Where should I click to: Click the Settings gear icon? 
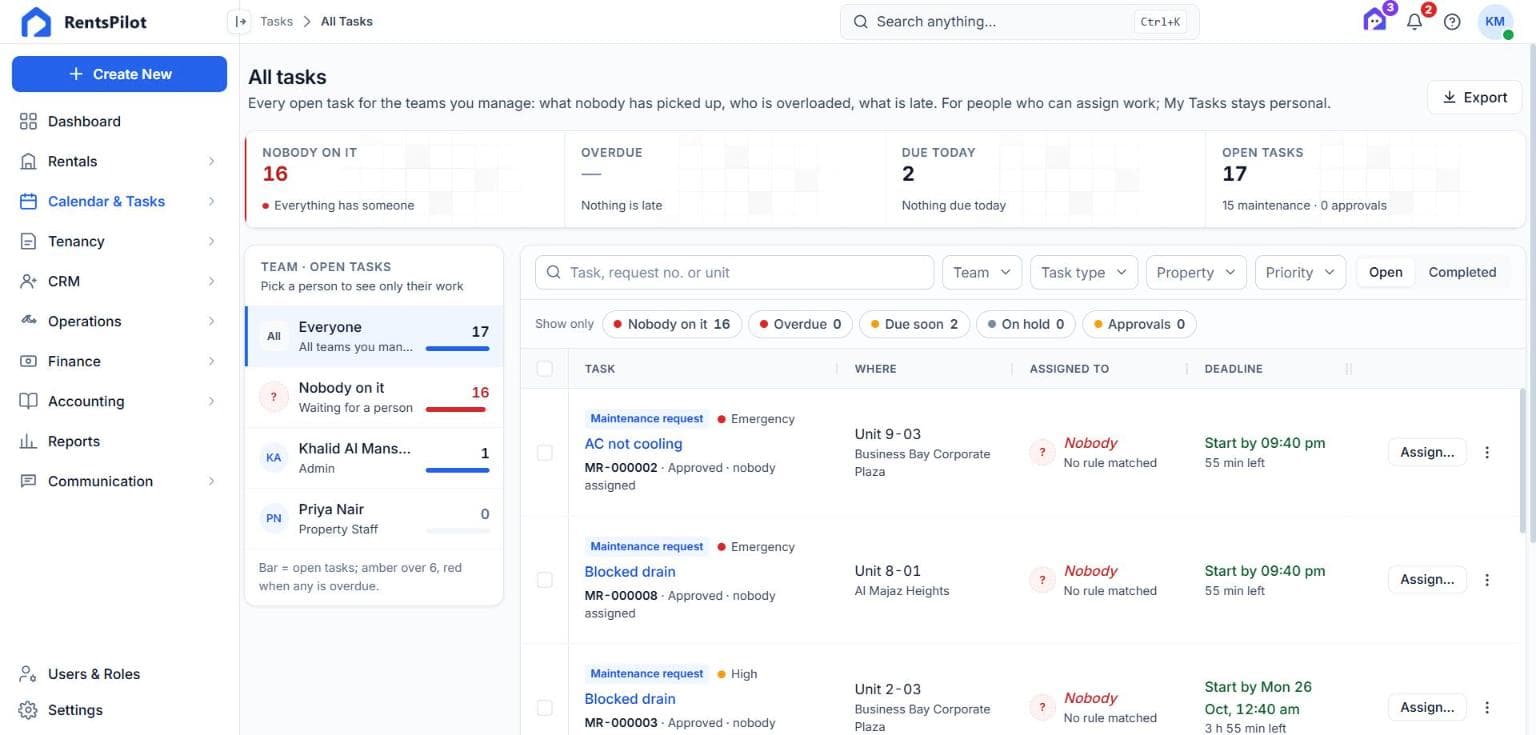tap(28, 710)
